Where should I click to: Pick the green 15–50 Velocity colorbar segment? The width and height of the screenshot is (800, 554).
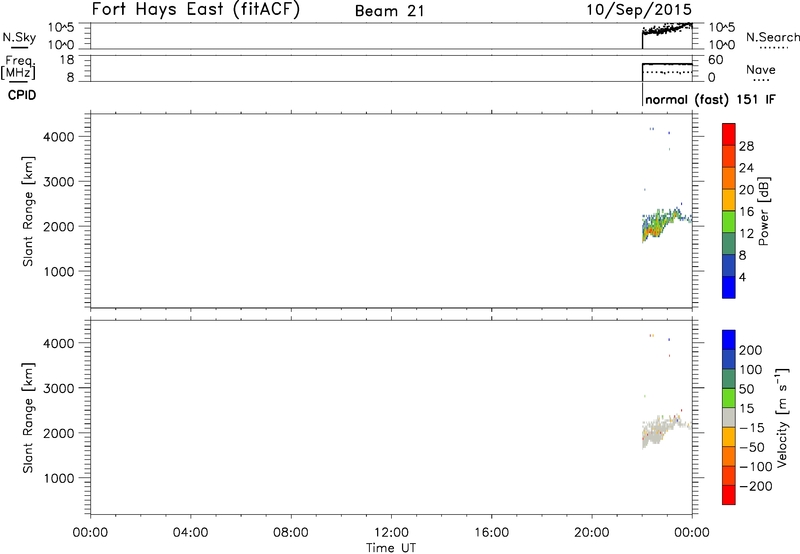[x=729, y=398]
